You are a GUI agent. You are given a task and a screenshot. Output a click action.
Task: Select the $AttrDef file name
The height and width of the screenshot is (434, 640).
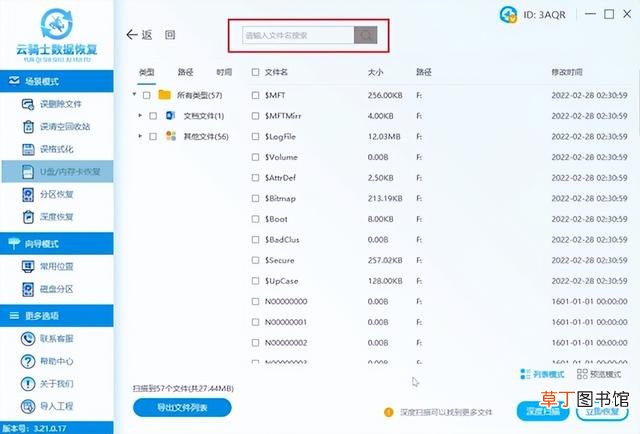(x=280, y=178)
